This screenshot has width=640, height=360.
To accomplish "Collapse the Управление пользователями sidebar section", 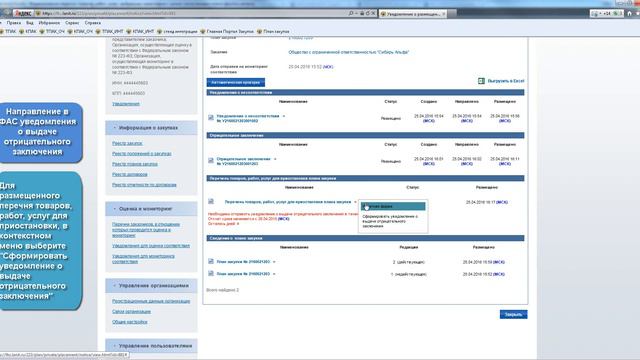I will point(115,346).
